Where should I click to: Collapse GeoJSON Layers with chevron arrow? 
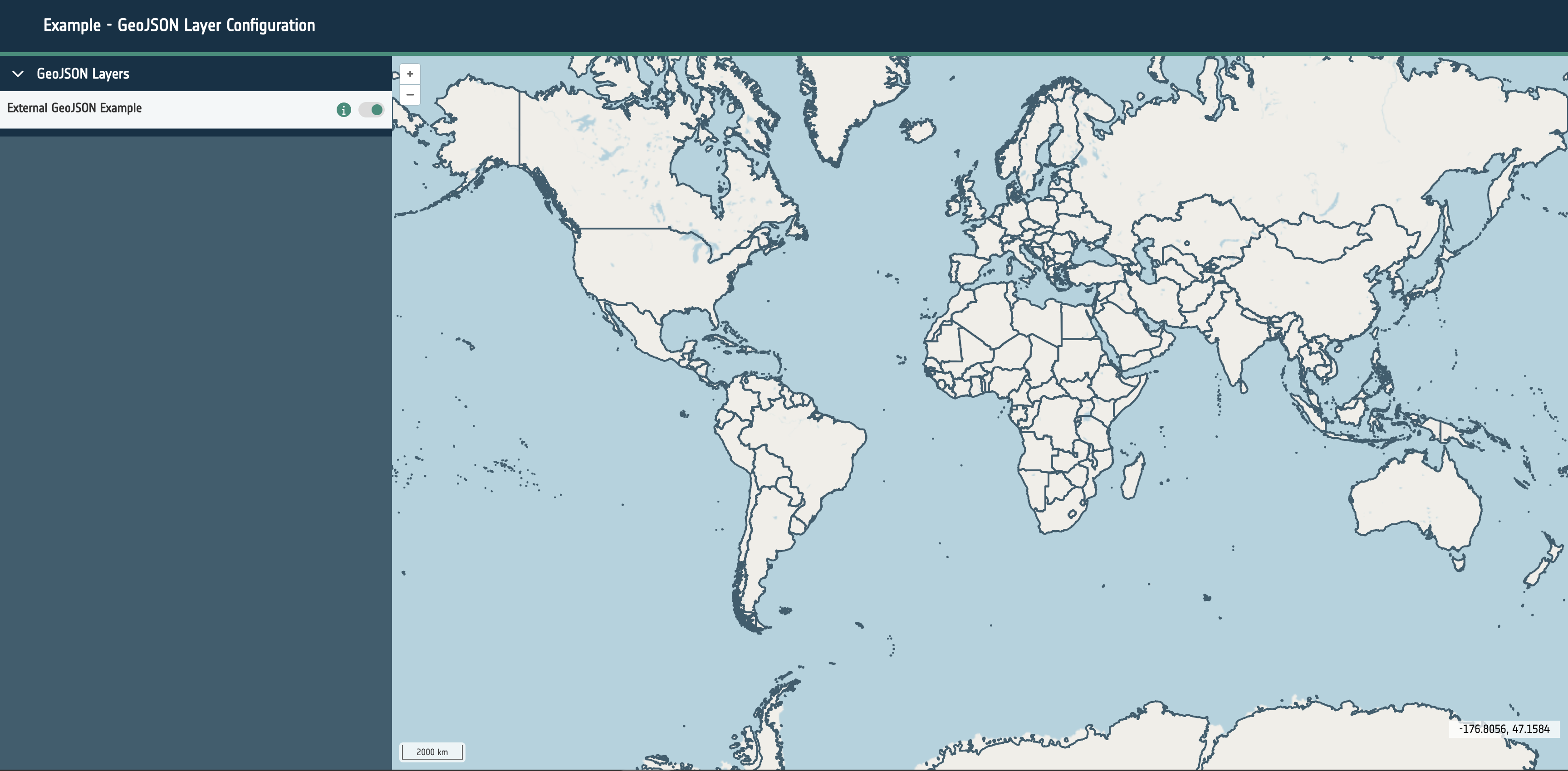point(18,73)
